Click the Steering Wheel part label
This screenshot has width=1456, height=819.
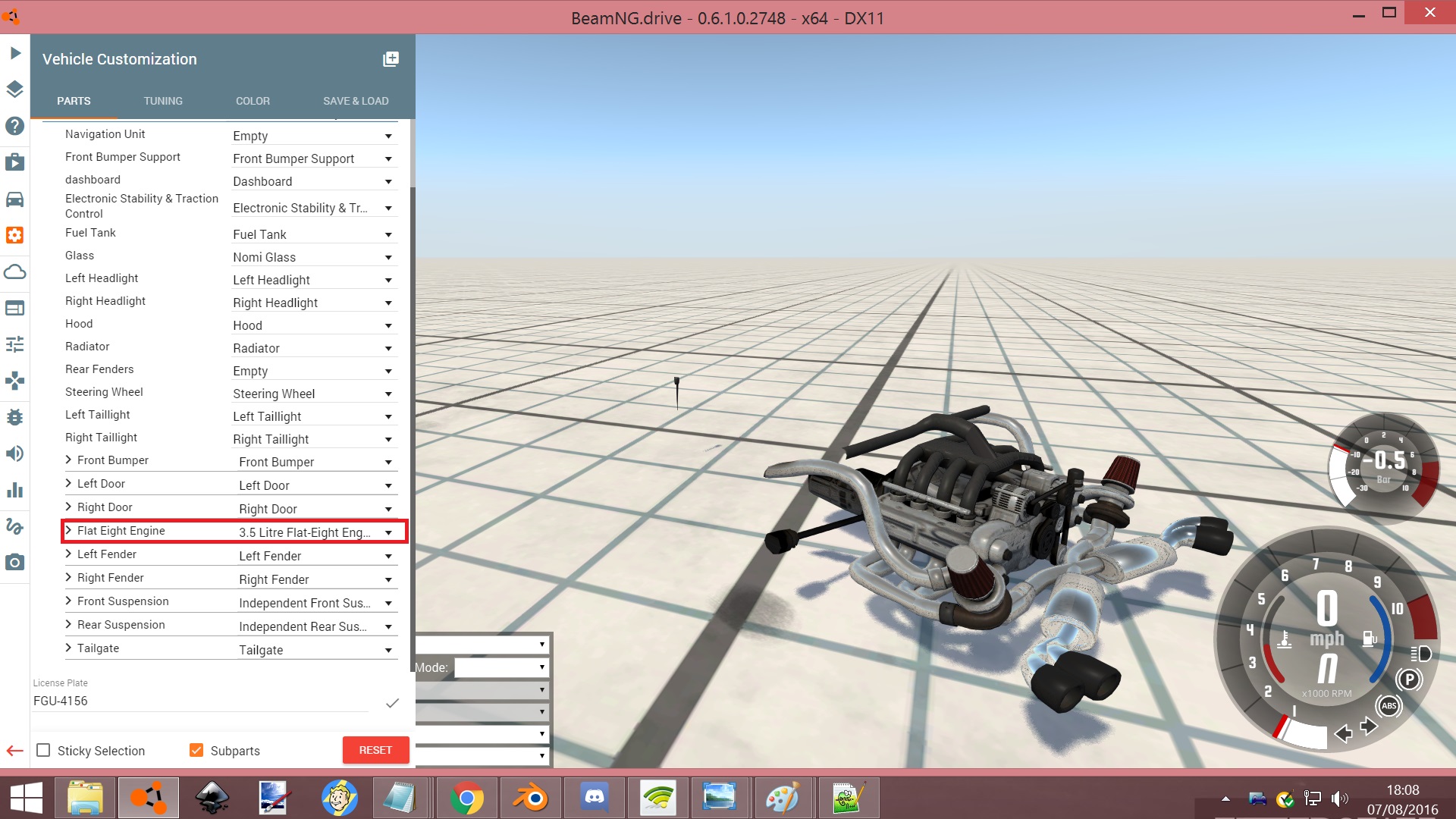click(104, 392)
